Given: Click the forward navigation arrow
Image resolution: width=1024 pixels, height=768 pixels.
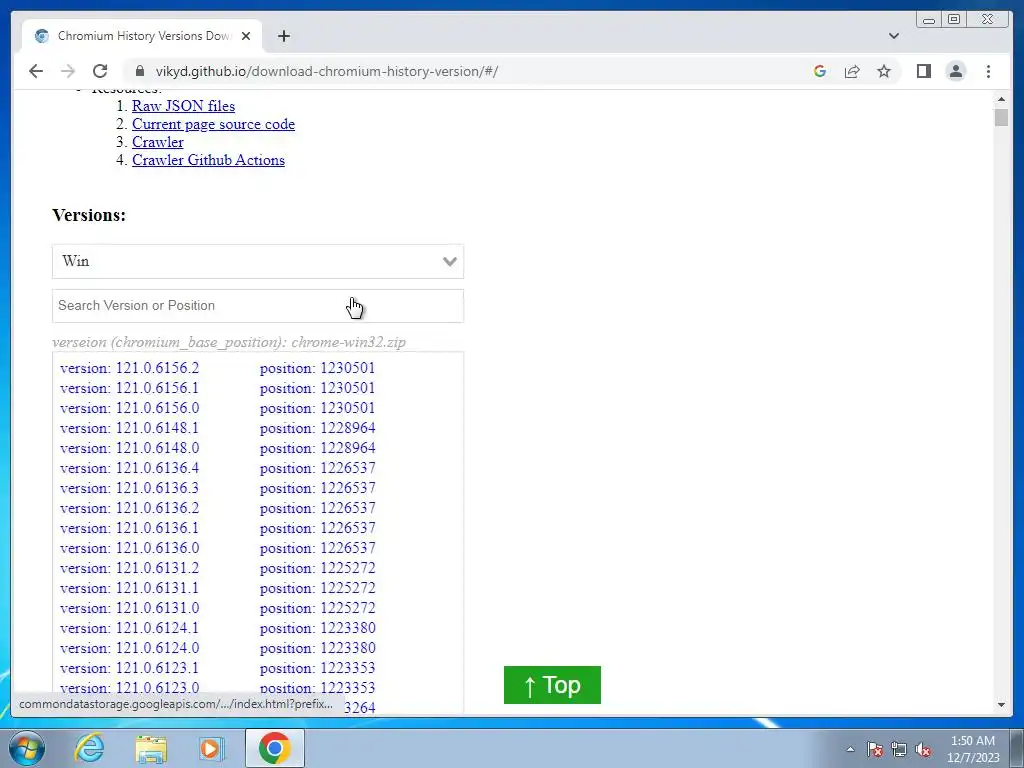Looking at the screenshot, I should (68, 71).
